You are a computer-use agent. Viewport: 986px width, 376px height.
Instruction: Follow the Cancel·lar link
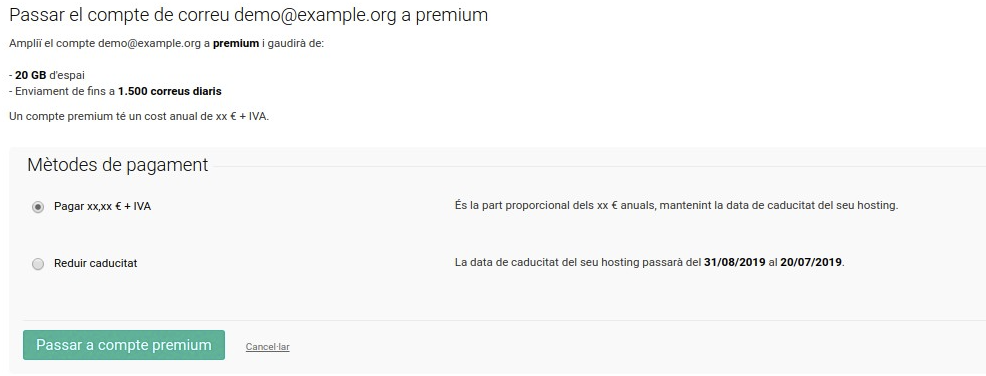click(x=267, y=346)
